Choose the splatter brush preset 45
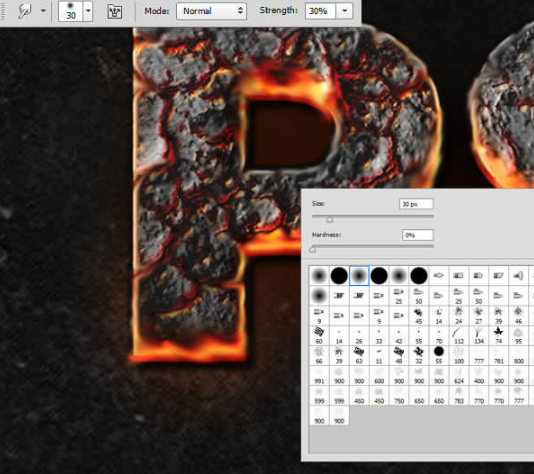The height and width of the screenshot is (474, 534). [x=419, y=316]
